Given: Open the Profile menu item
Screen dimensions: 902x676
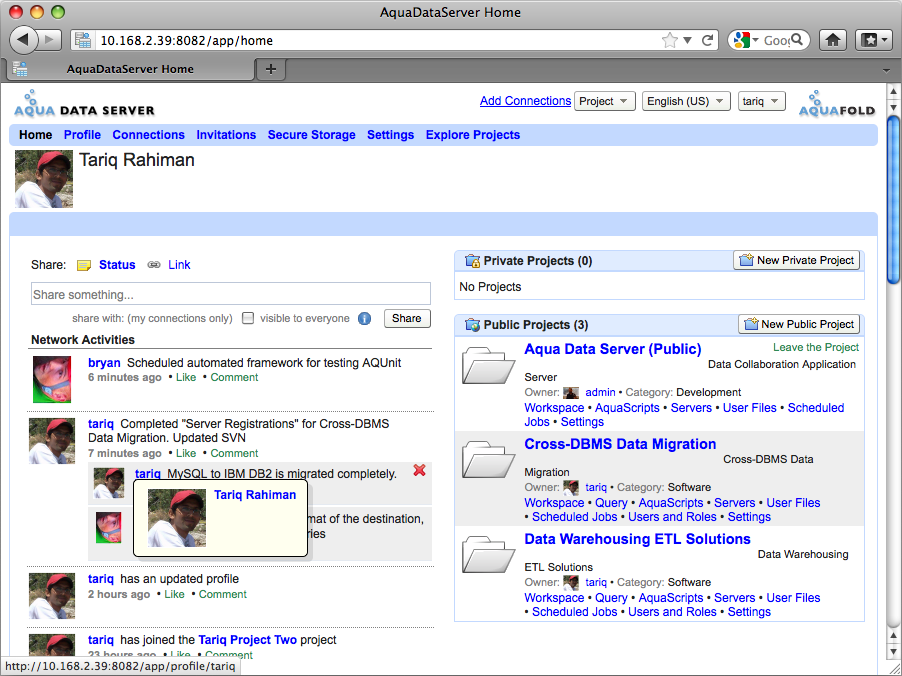Looking at the screenshot, I should [x=82, y=135].
